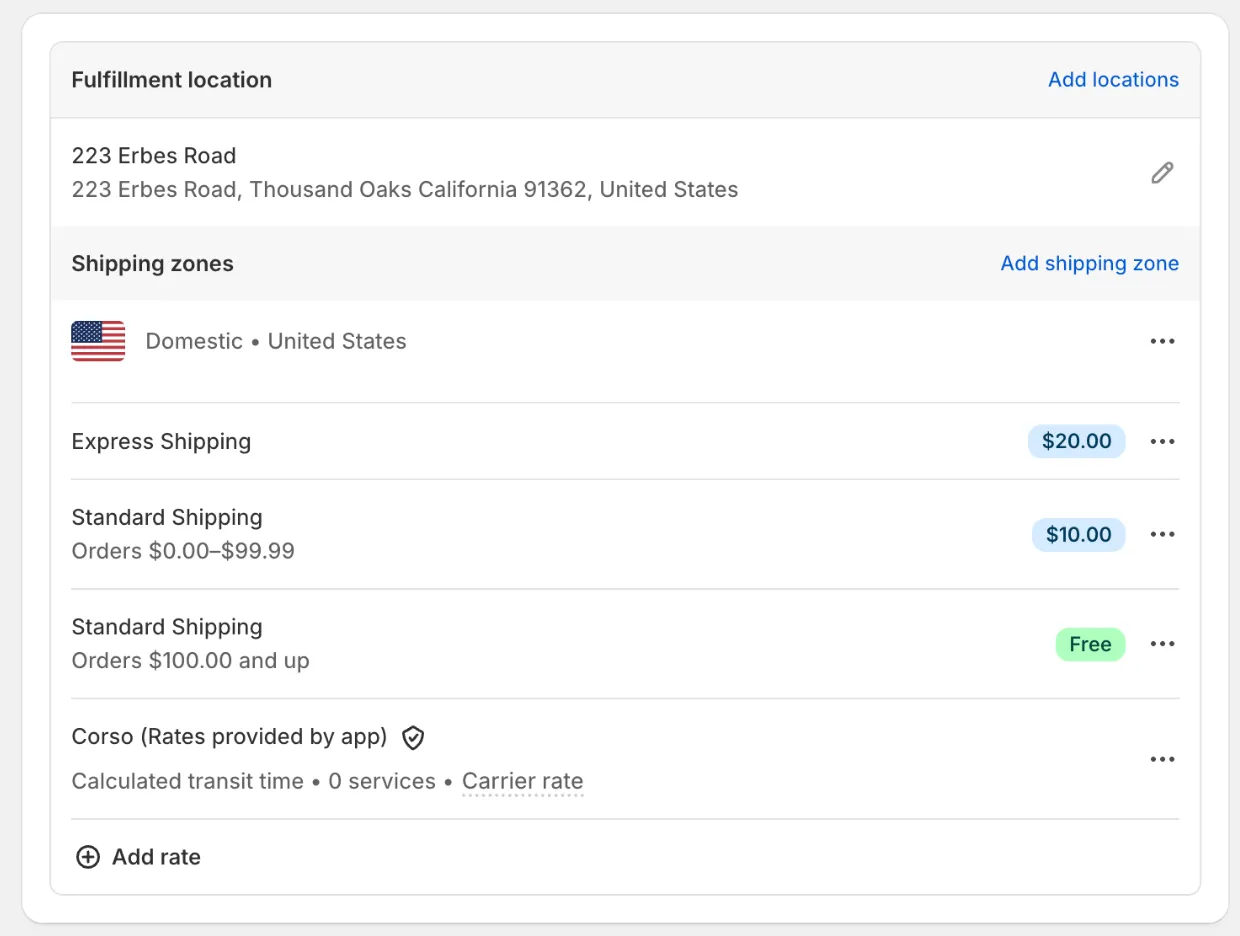This screenshot has width=1240, height=936.
Task: Click the shield icon next to Corso
Action: (x=413, y=738)
